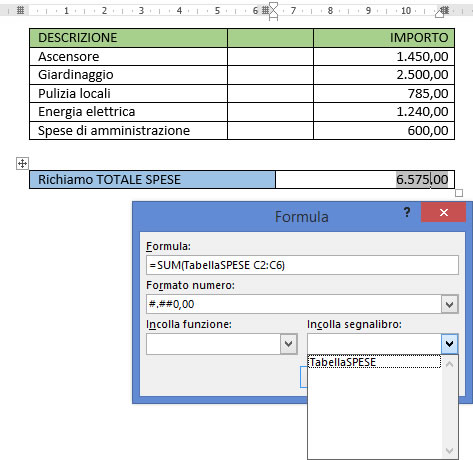
Task: Click the Formula dialog help question mark
Action: (407, 212)
